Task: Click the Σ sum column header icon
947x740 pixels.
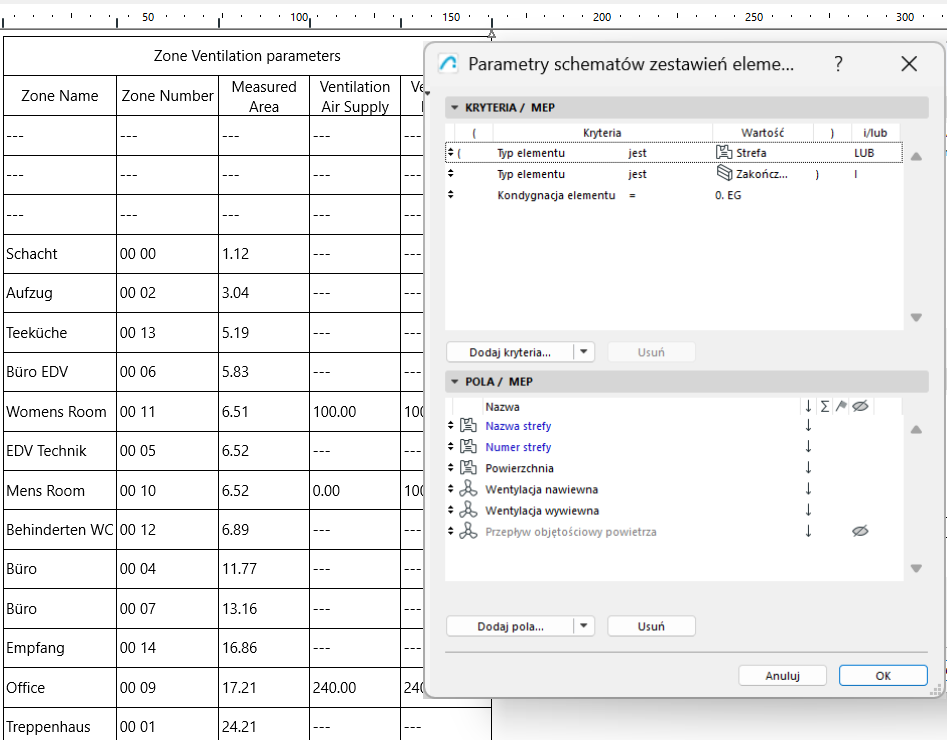Action: click(x=823, y=406)
